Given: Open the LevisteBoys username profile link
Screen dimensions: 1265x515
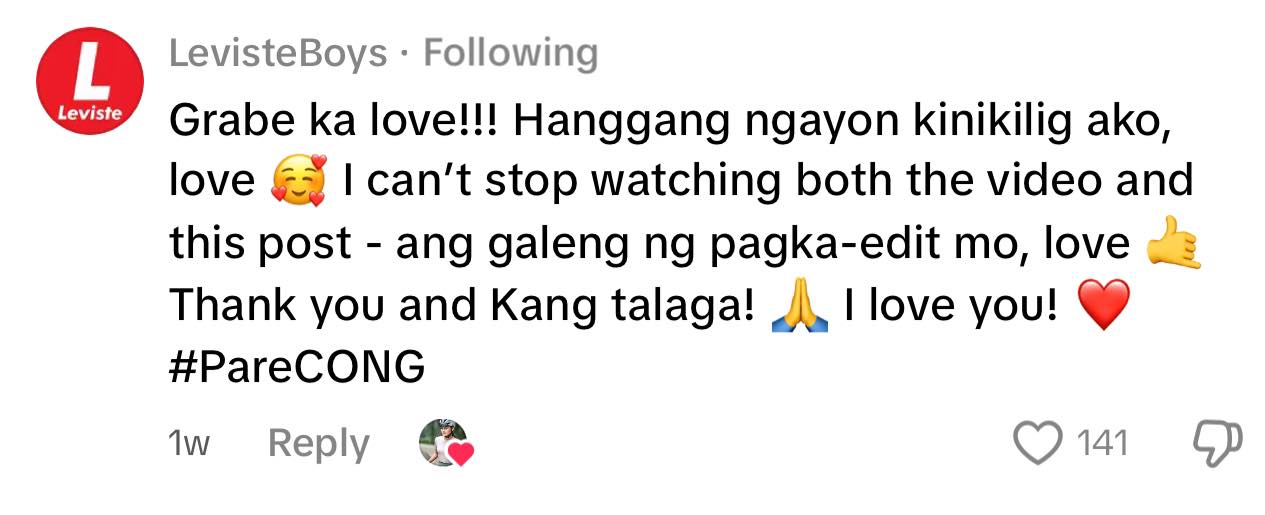Looking at the screenshot, I should pos(277,53).
